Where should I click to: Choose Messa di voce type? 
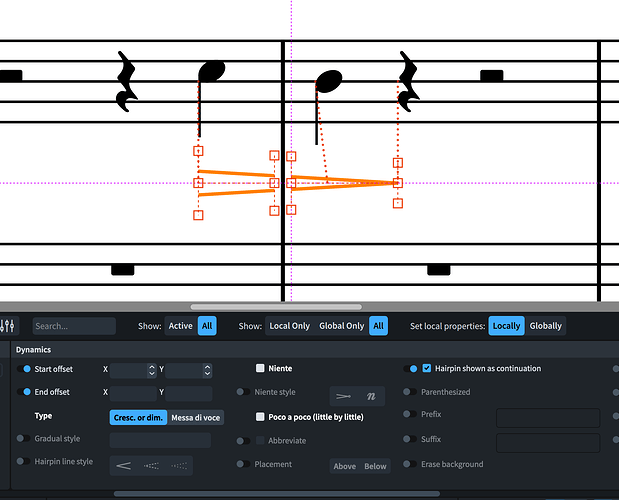pos(195,418)
